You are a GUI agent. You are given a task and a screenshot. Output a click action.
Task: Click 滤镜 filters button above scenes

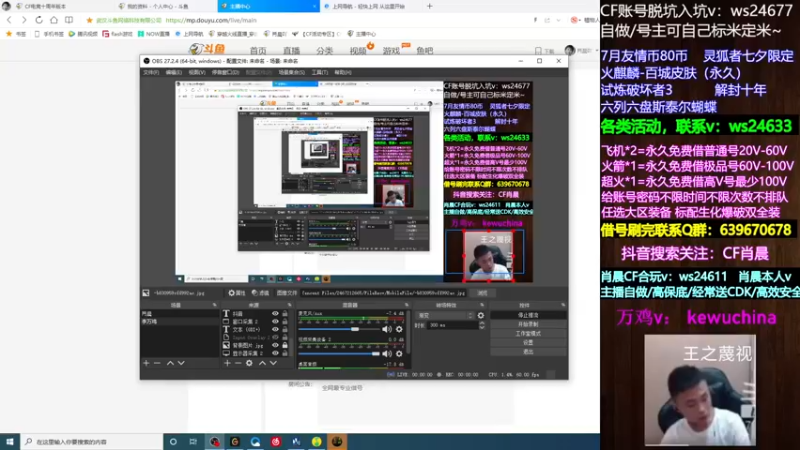pyautogui.click(x=260, y=293)
